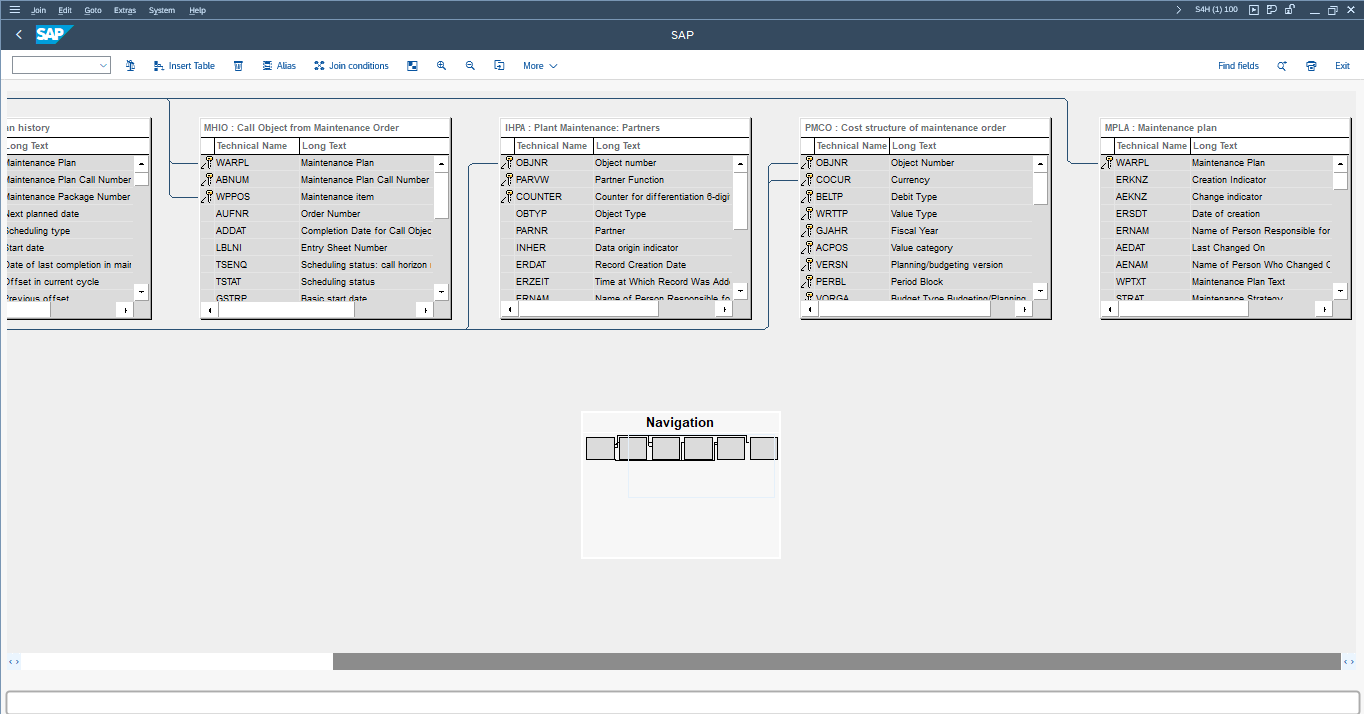
Task: Open the hamburger menu at top left
Action: [14, 10]
